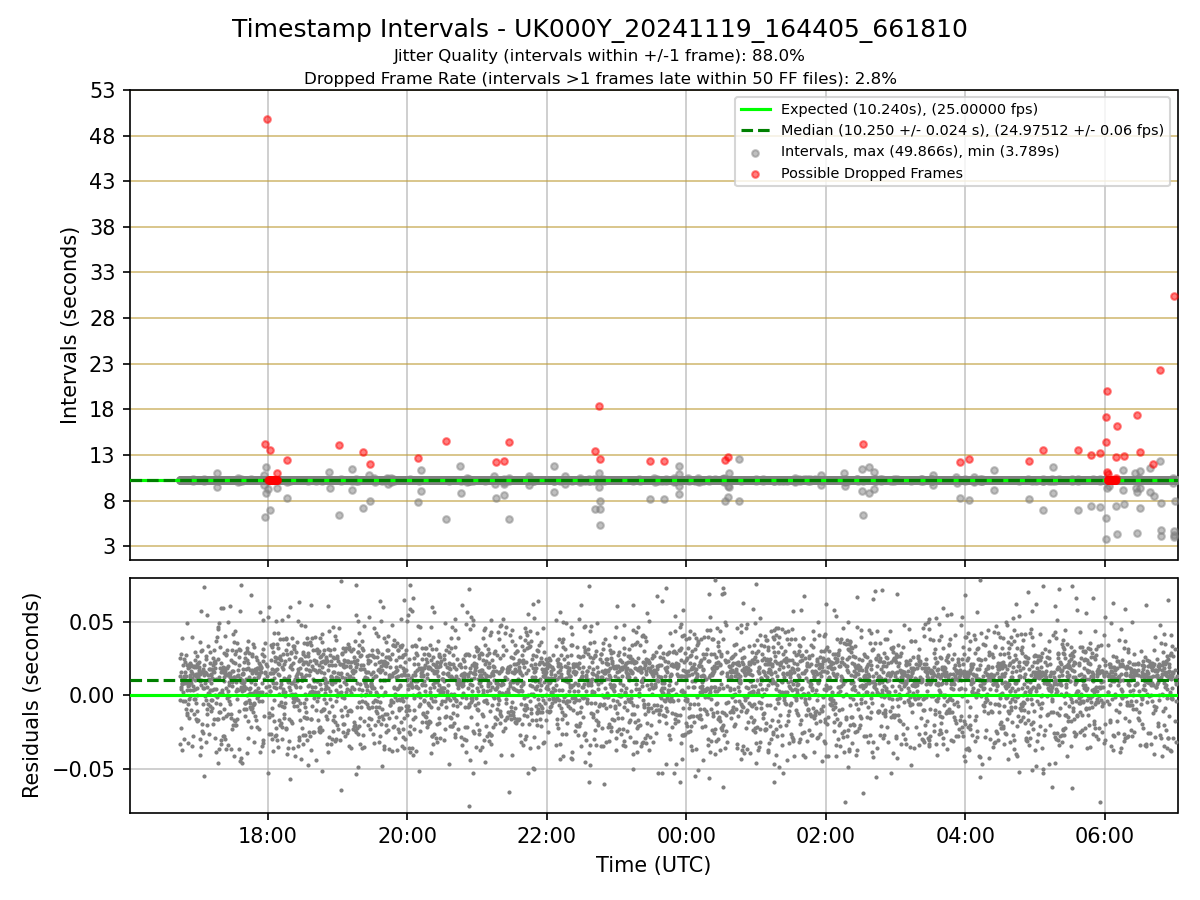The width and height of the screenshot is (1200, 900).
Task: Click the y-axis tick label '3'
Action: 110,546
